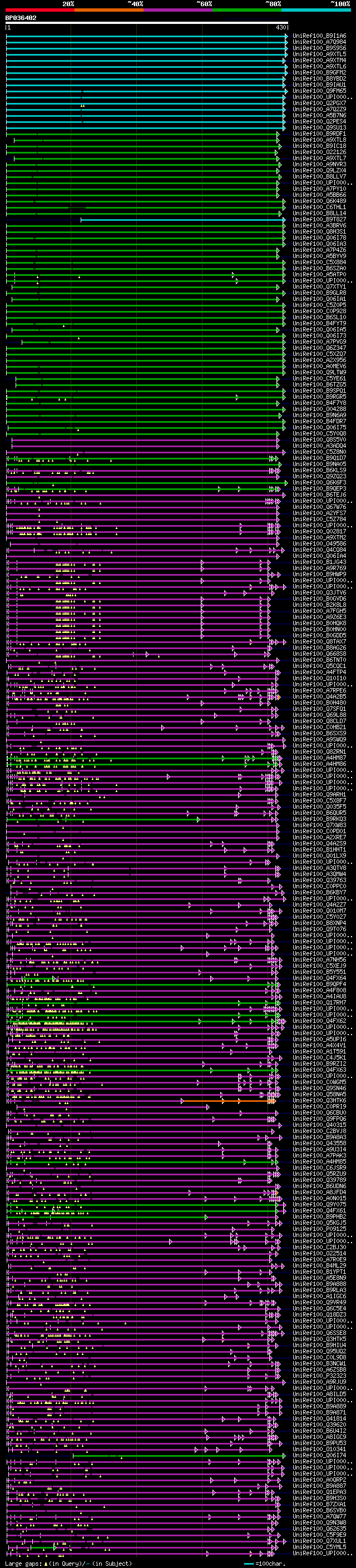Image resolution: width=356 pixels, height=1568 pixels.
Task: Click the red ~20% legend segment
Action: coord(40,10)
